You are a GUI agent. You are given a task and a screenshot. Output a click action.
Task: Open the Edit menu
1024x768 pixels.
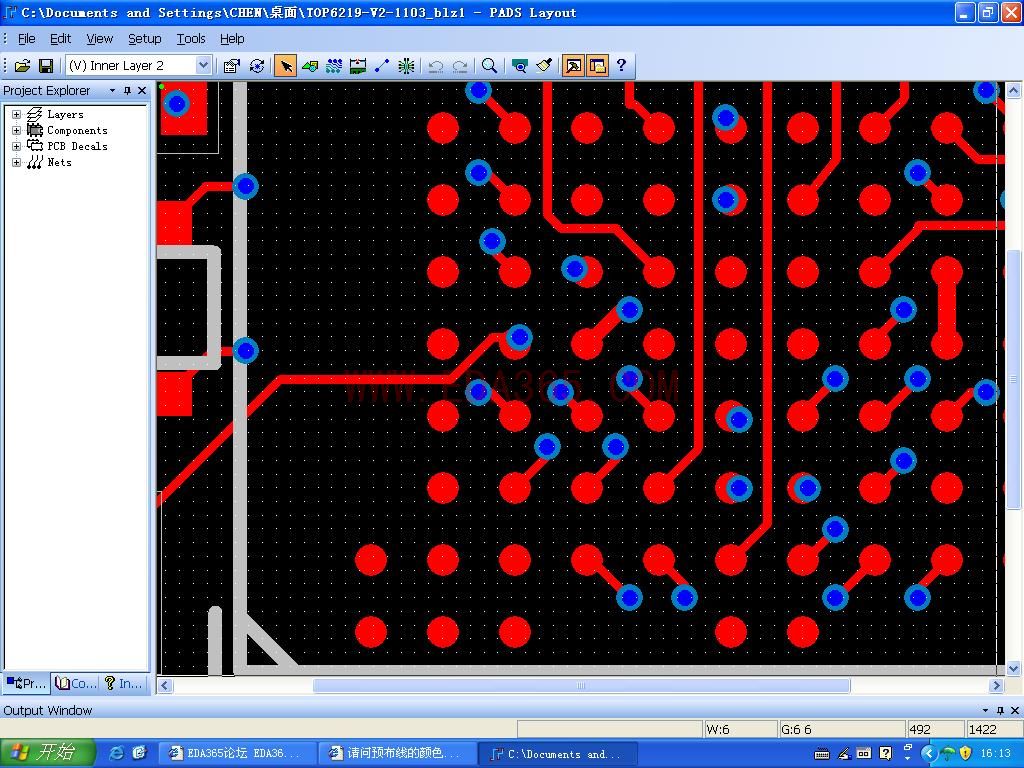pyautogui.click(x=61, y=39)
